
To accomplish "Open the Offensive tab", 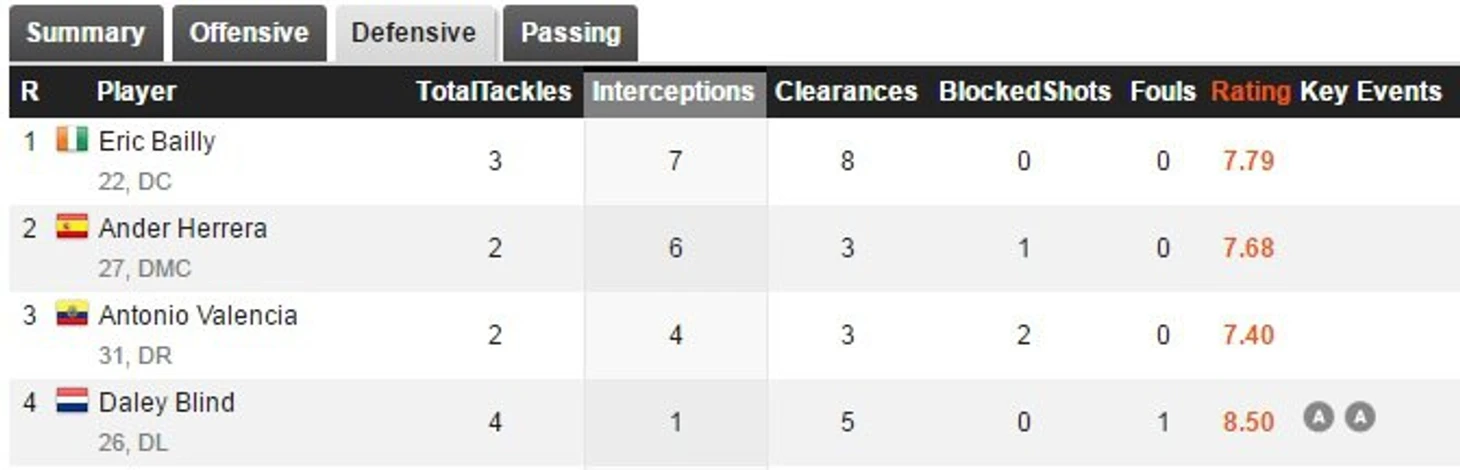I will coord(249,33).
